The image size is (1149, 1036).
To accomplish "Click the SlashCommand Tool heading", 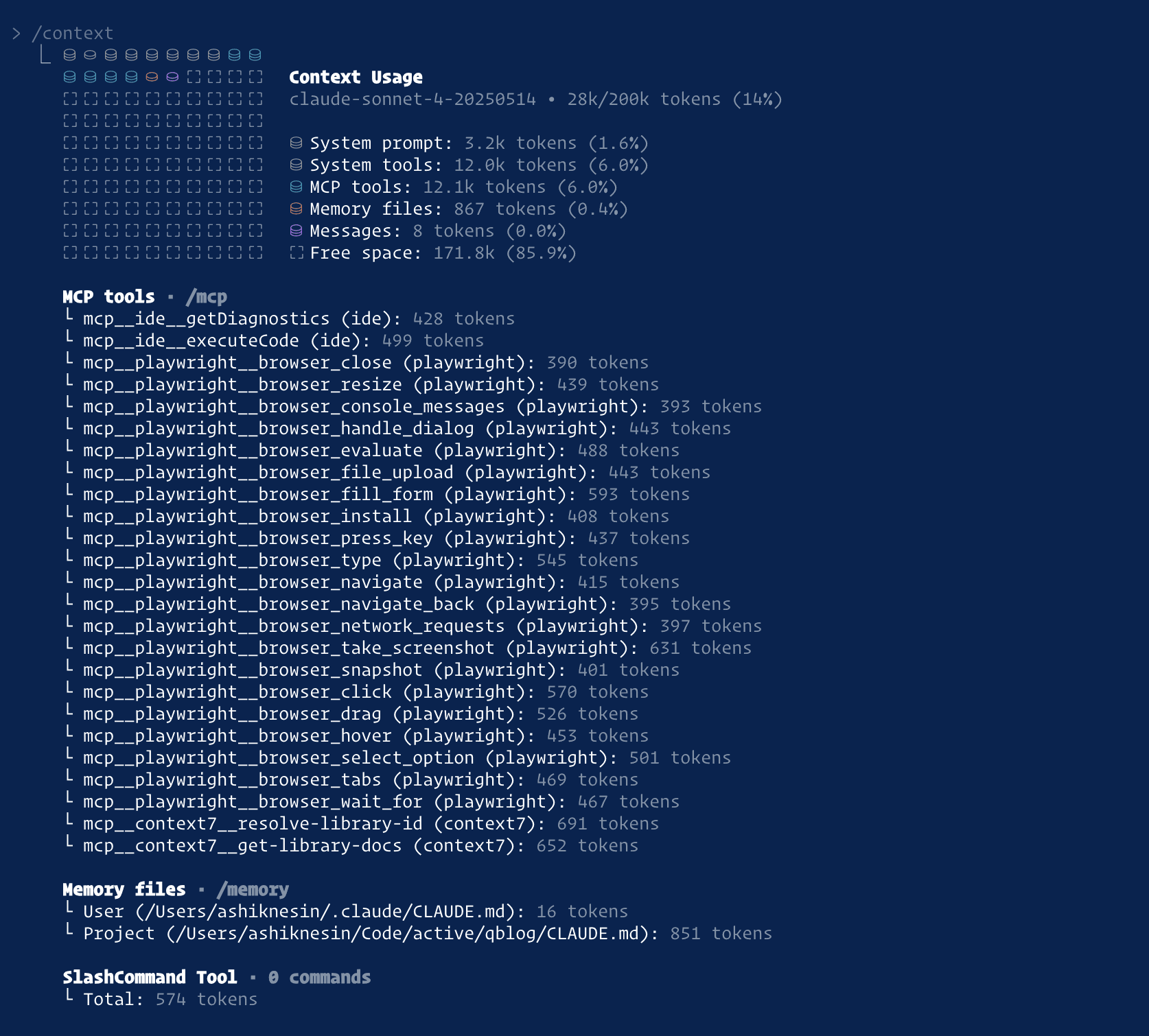I will coord(150,978).
